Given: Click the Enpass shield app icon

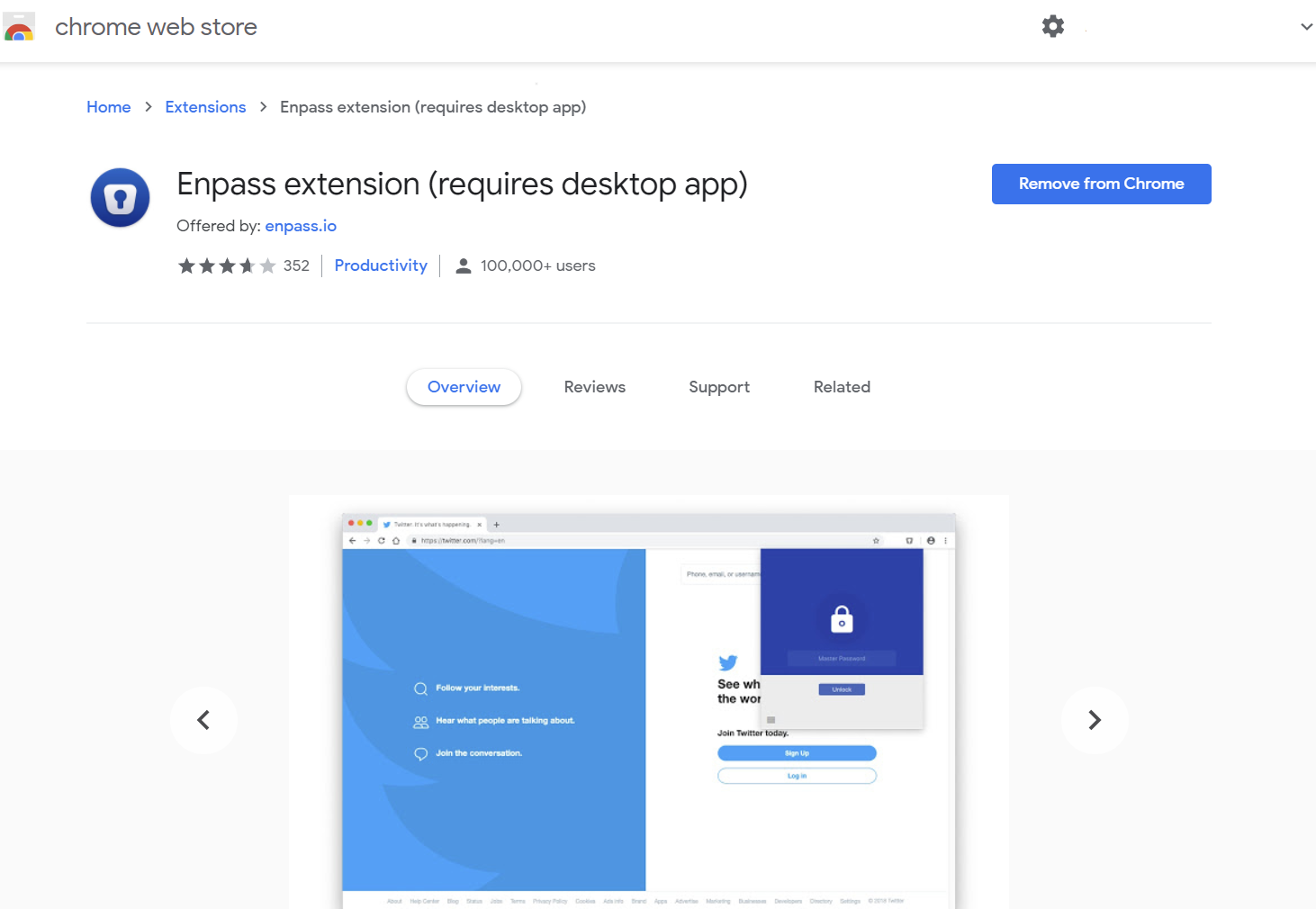Looking at the screenshot, I should 120,197.
